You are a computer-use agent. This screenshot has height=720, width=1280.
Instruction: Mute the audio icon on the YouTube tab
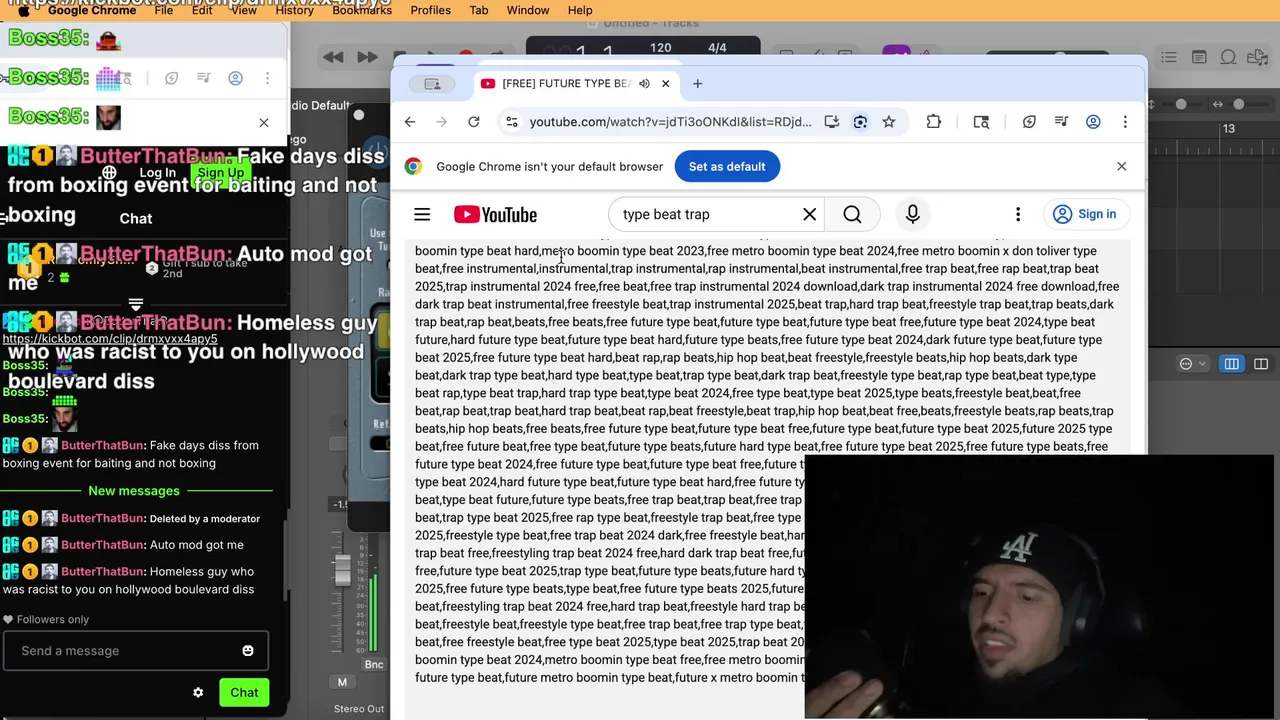(x=644, y=84)
